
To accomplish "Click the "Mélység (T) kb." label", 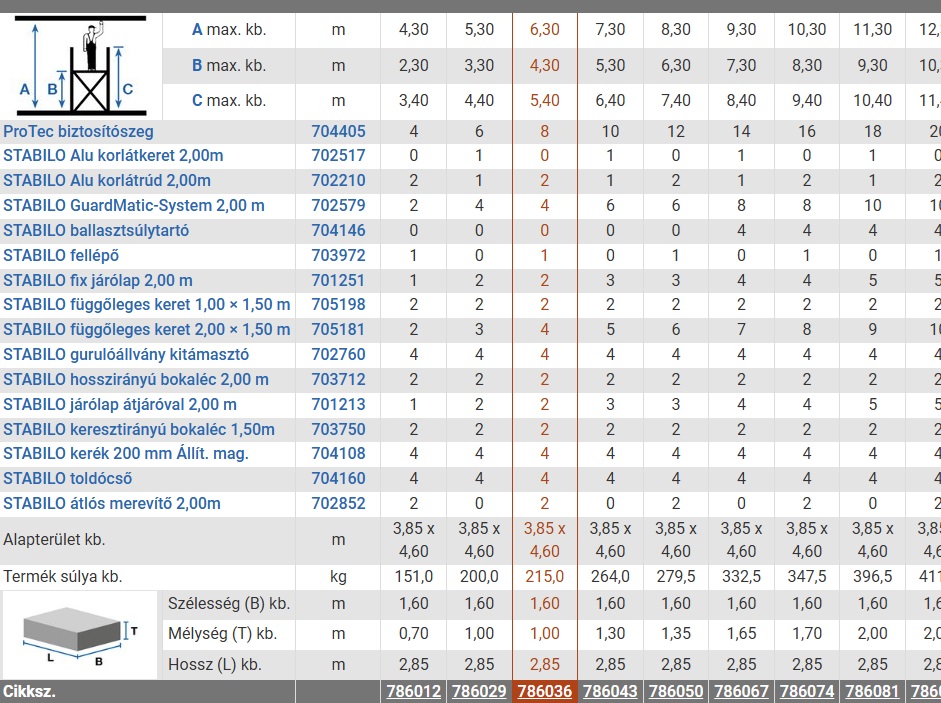I will coord(223,633).
